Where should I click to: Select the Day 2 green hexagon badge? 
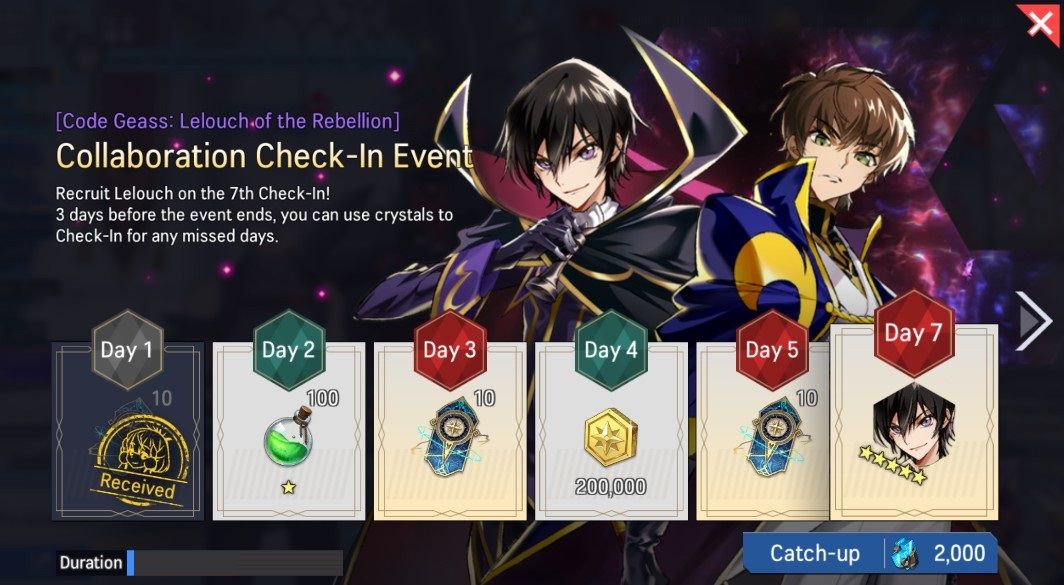(289, 350)
